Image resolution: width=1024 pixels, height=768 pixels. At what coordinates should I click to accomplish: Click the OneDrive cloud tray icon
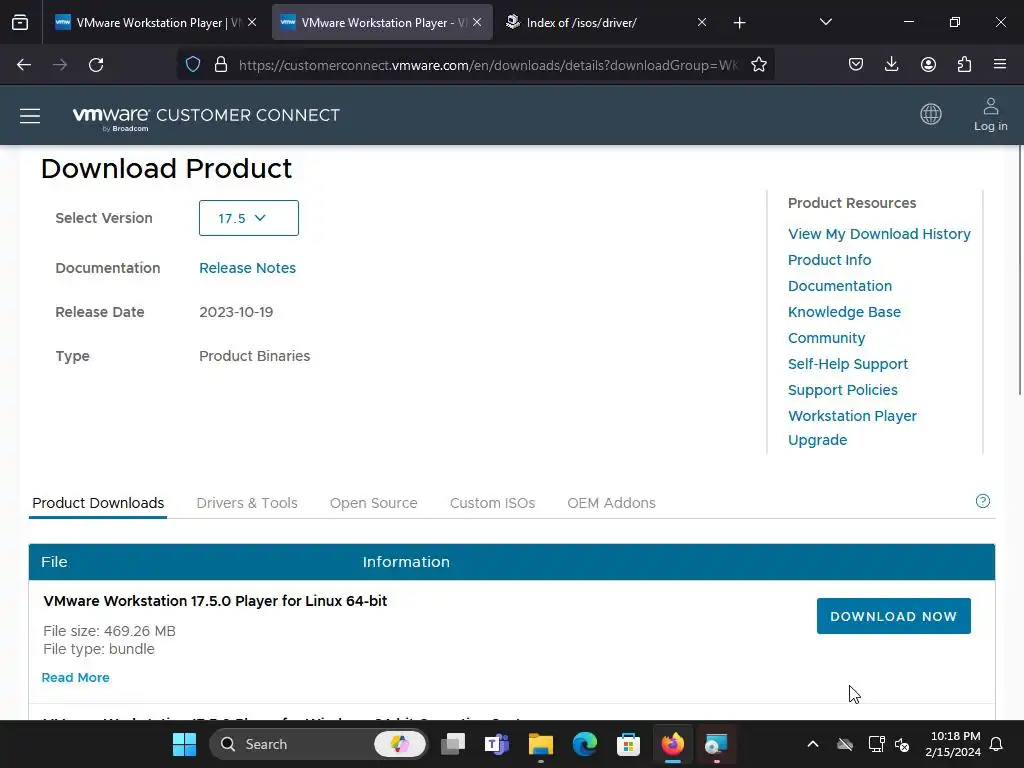[x=845, y=744]
